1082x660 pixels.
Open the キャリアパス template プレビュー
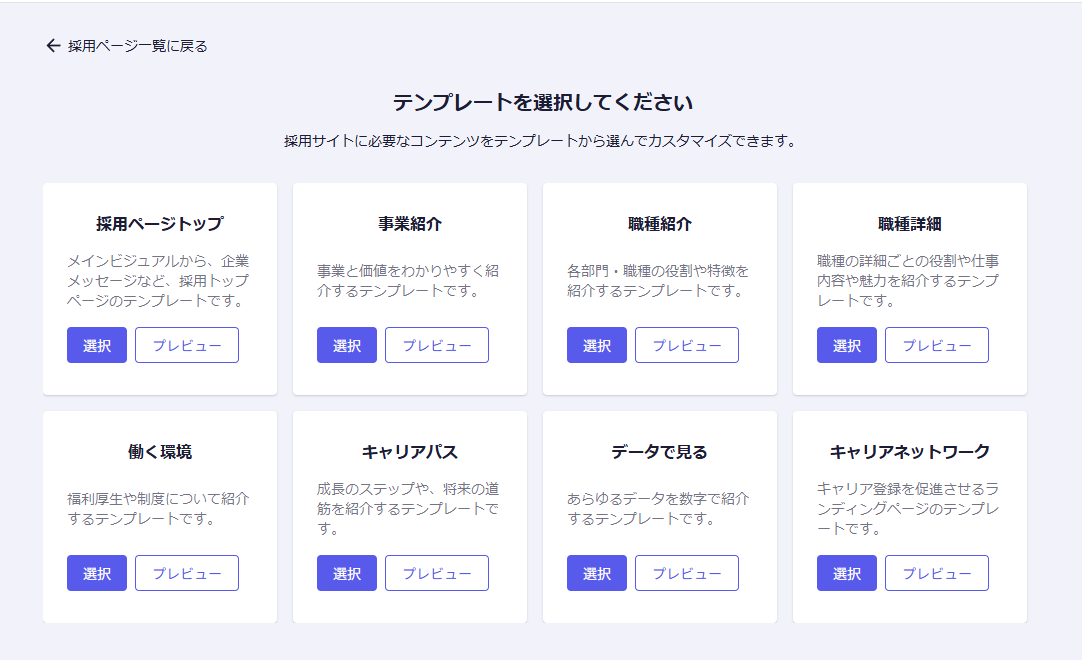click(x=437, y=573)
